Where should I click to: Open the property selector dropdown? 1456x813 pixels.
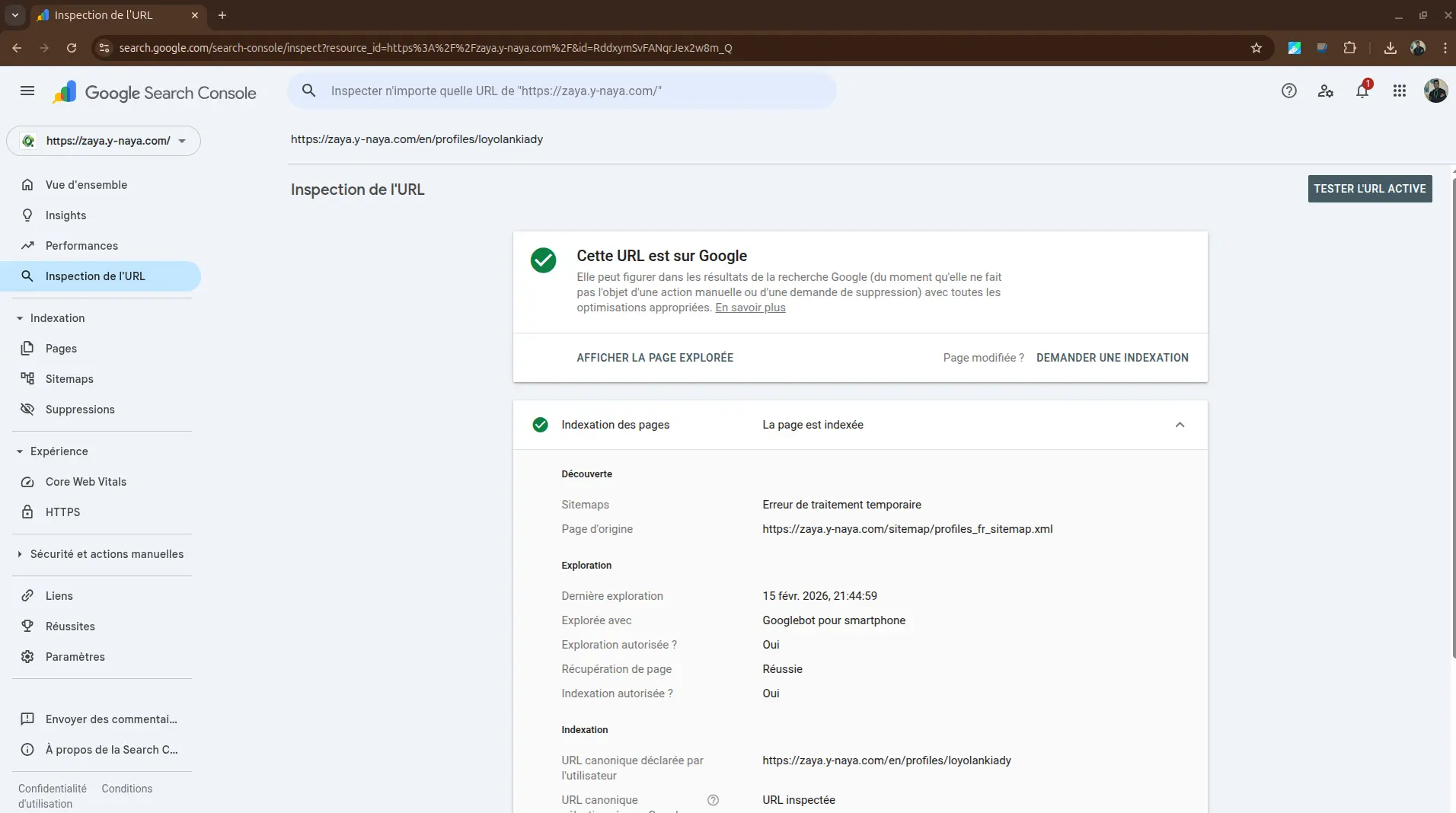point(104,141)
